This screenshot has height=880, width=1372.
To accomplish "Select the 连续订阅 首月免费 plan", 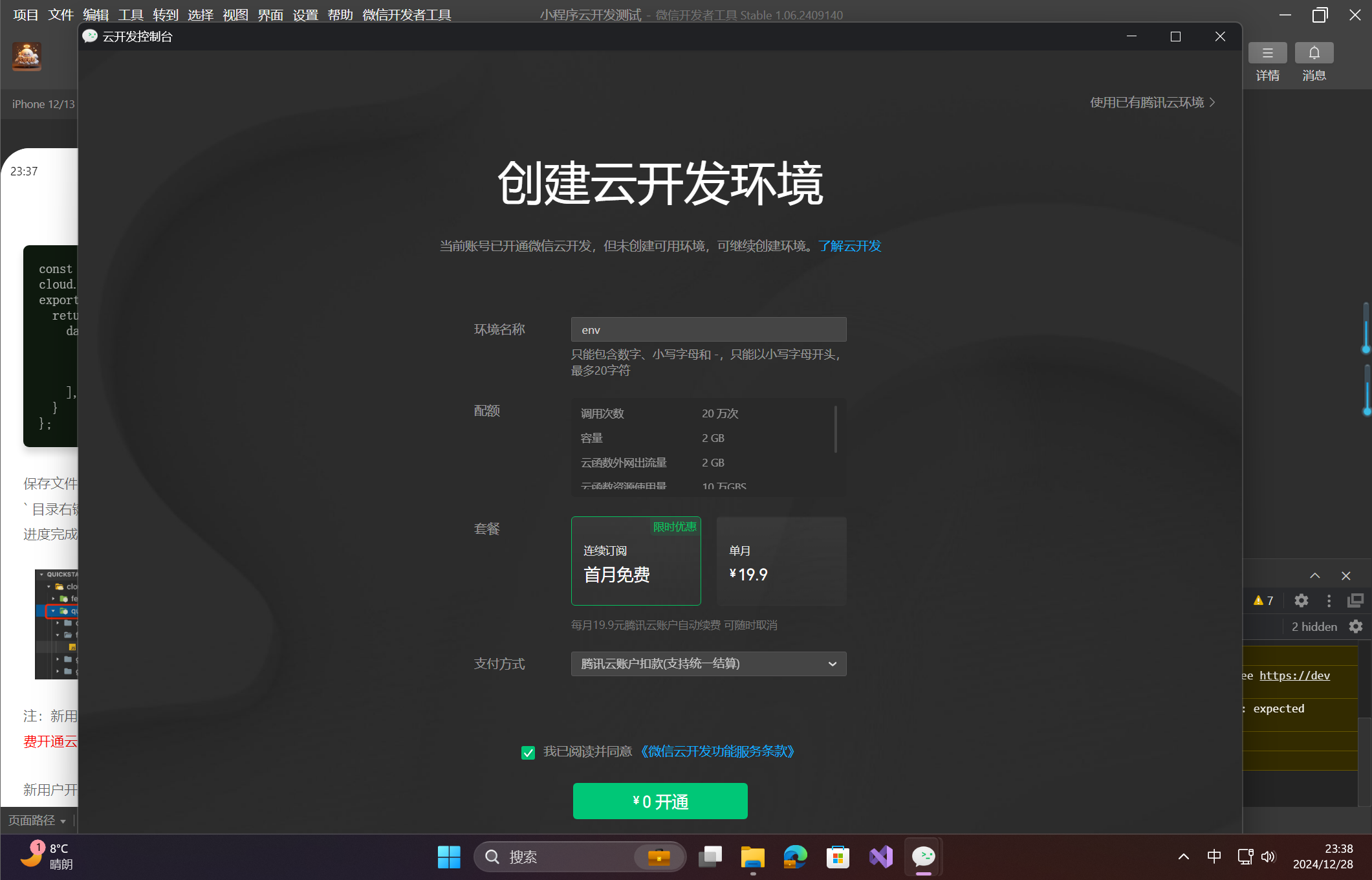I will click(x=636, y=561).
